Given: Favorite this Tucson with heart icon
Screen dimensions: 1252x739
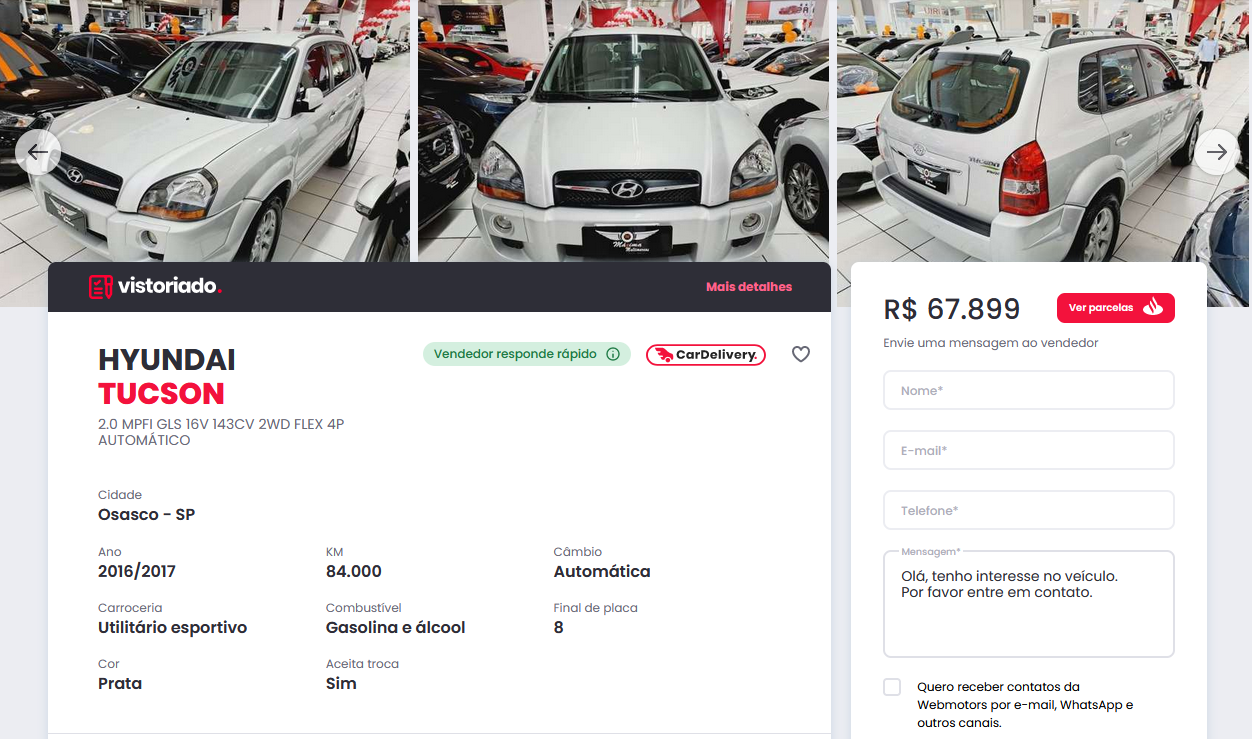Looking at the screenshot, I should tap(801, 354).
